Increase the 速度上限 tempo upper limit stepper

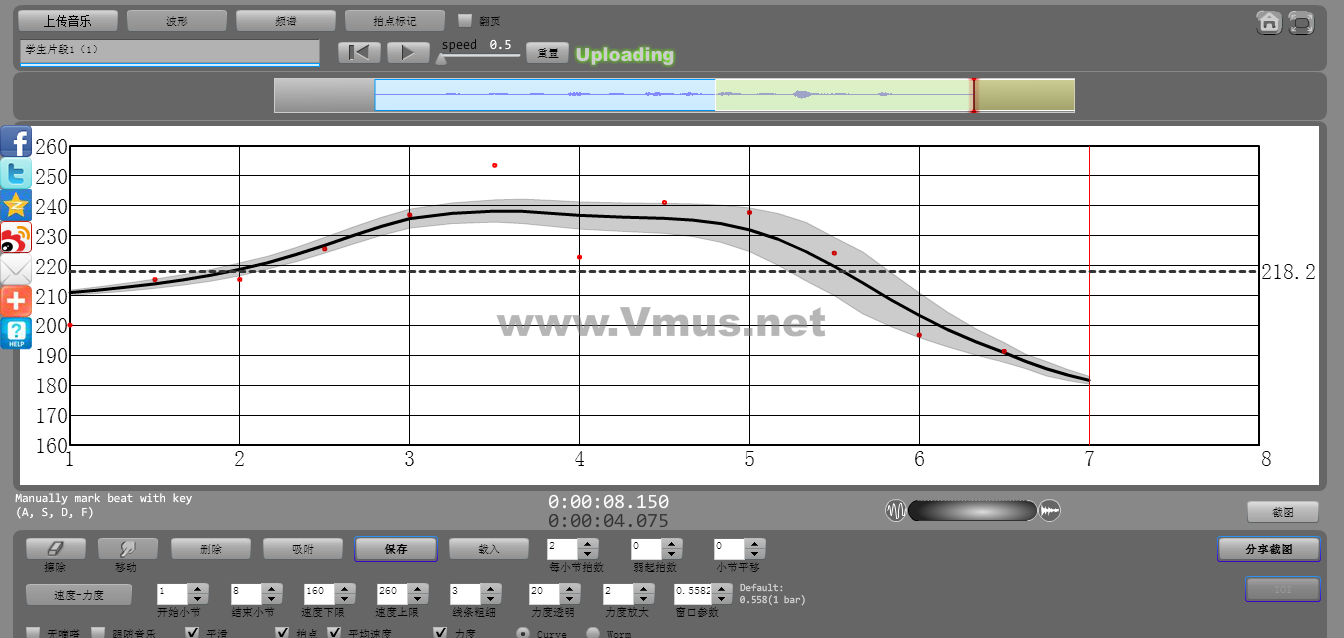pyautogui.click(x=418, y=588)
